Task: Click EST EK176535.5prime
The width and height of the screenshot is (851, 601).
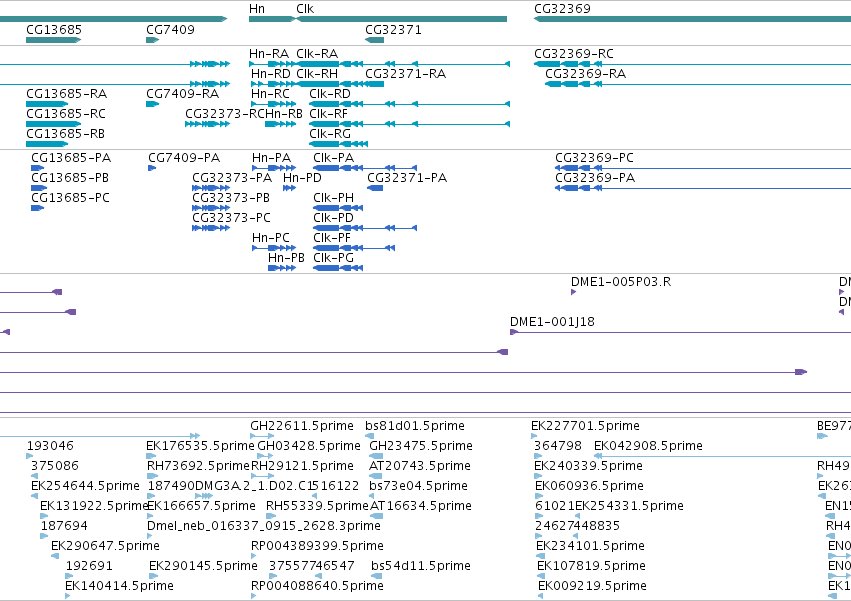Action: tap(200, 446)
